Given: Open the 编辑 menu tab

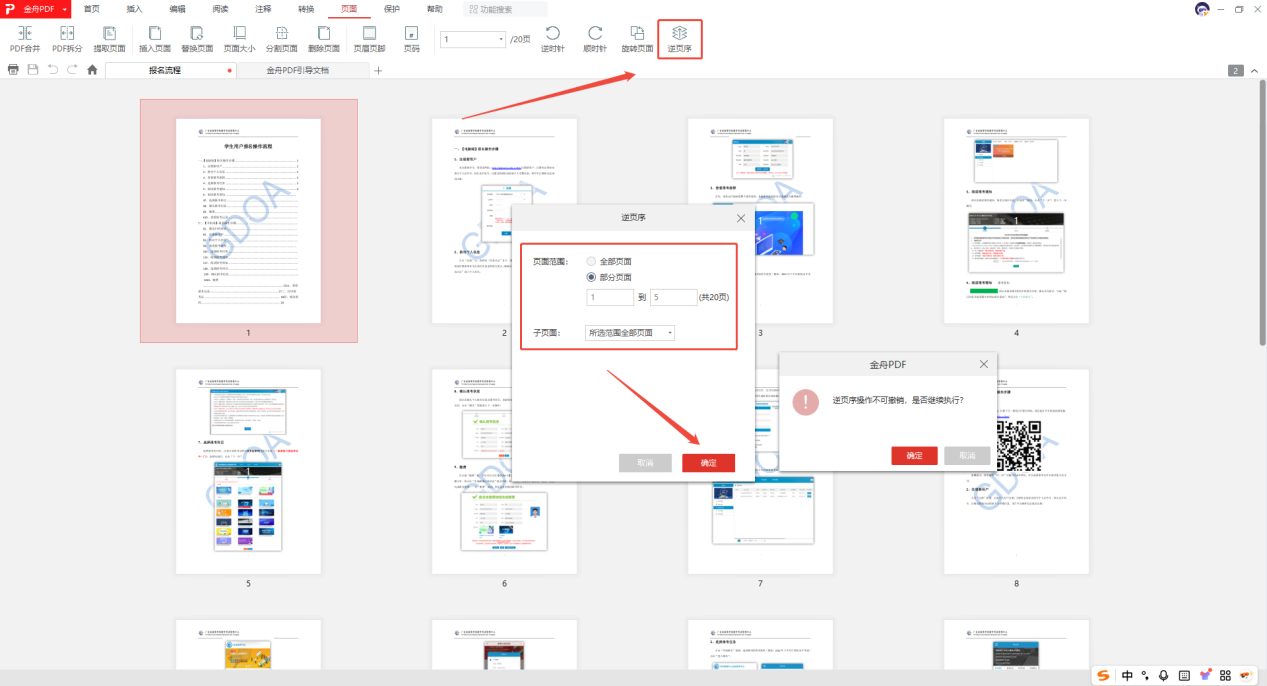Looking at the screenshot, I should 177,8.
